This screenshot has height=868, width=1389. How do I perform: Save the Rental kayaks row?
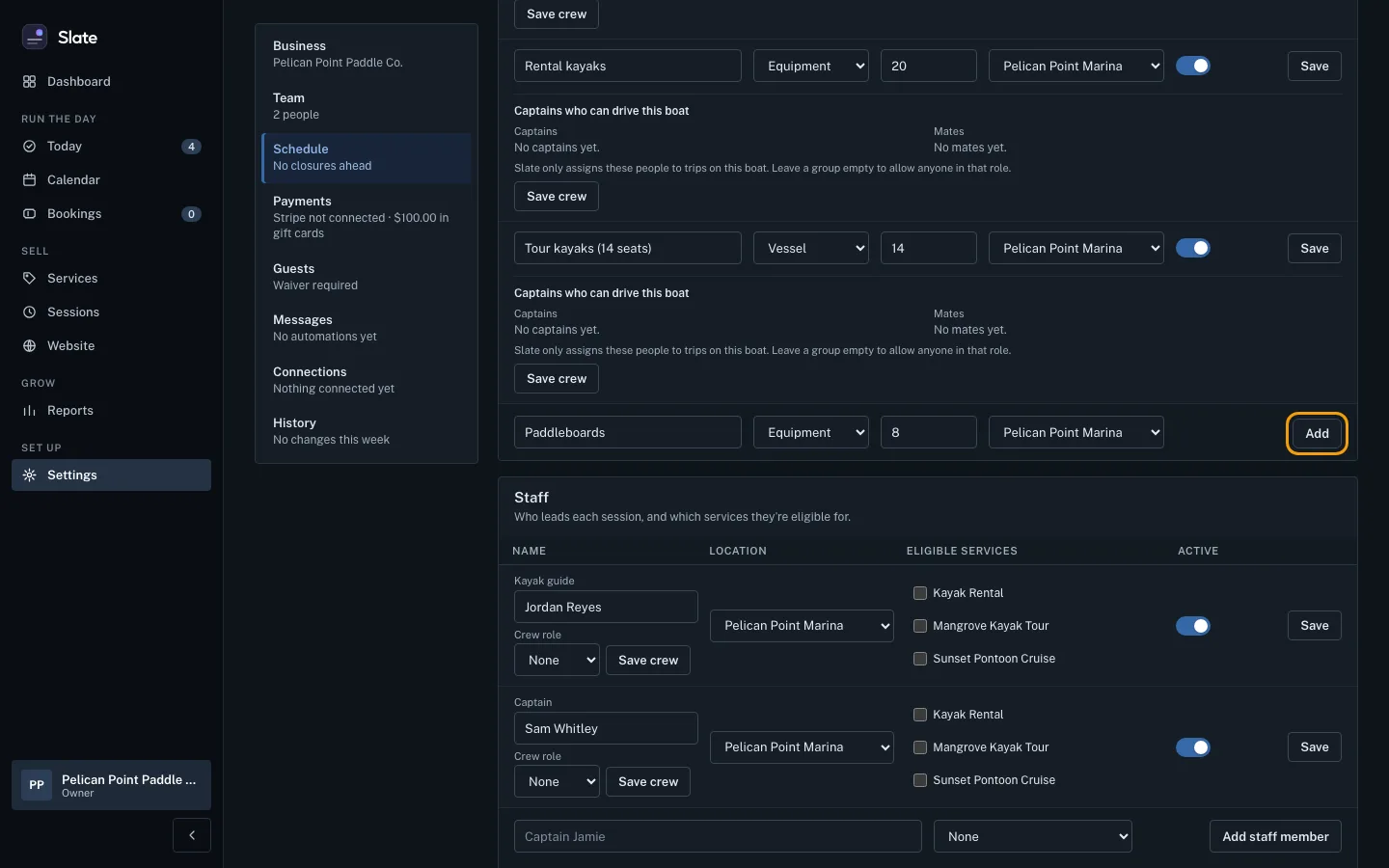point(1315,66)
